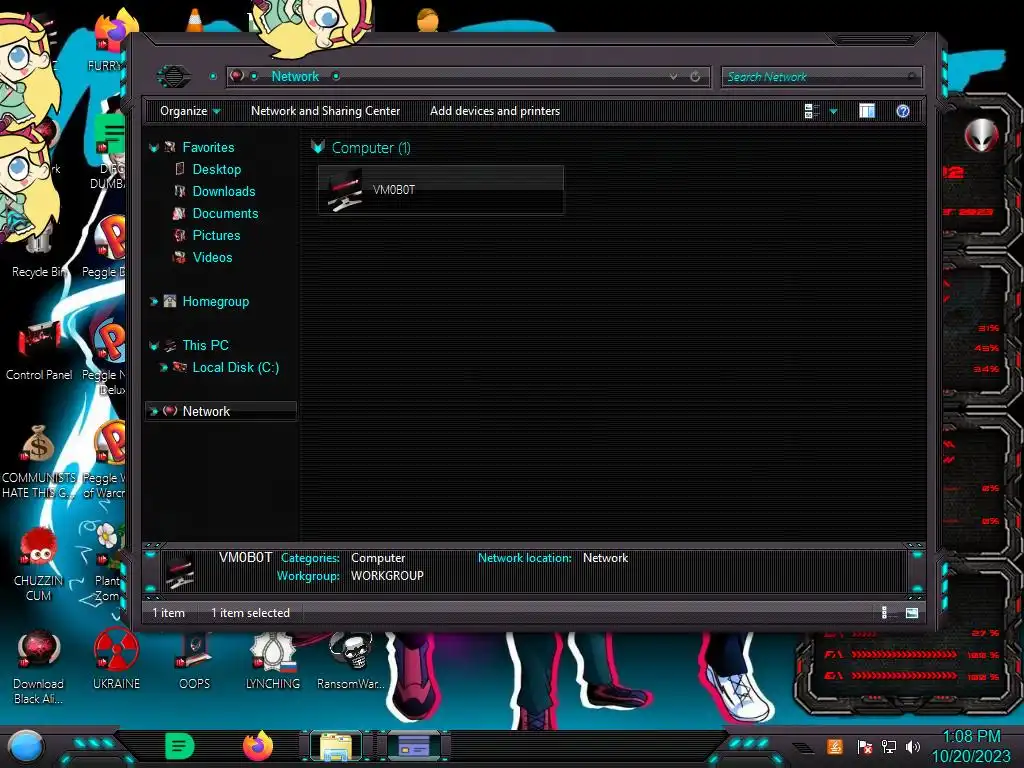The width and height of the screenshot is (1024, 768).
Task: Click Add devices and printers
Action: click(494, 111)
